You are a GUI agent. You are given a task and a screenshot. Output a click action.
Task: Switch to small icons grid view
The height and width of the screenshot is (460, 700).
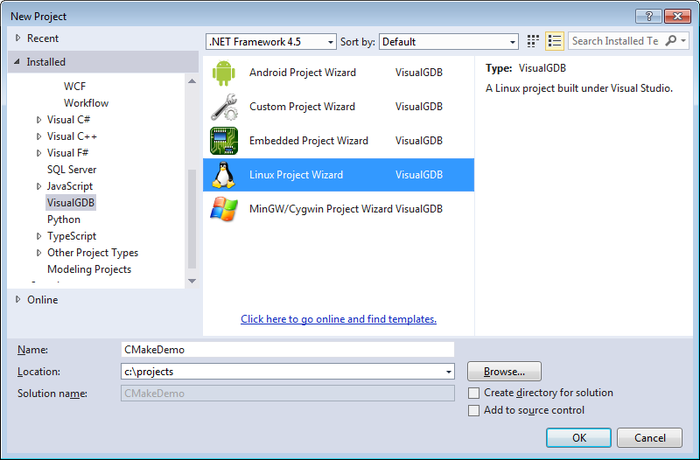tap(533, 41)
